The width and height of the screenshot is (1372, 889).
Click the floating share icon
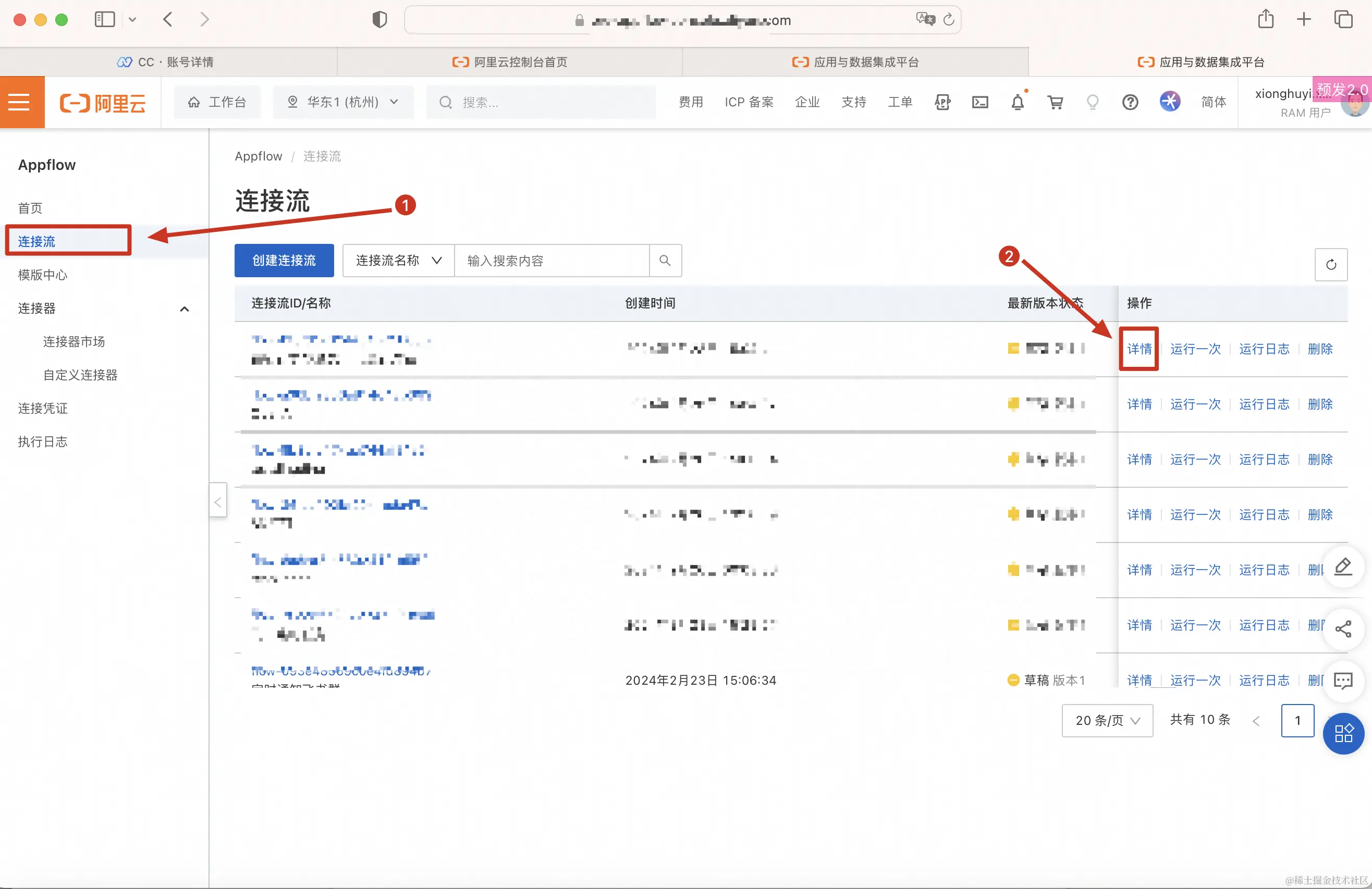pos(1343,628)
